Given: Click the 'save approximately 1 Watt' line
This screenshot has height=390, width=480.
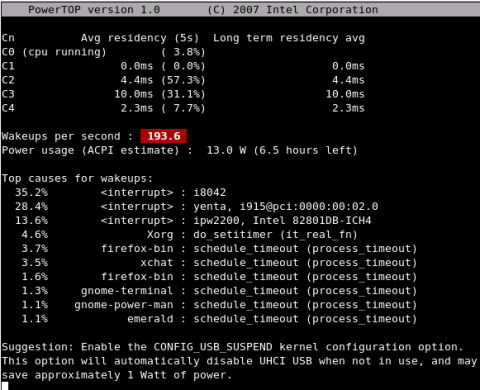Looking at the screenshot, I should click(x=117, y=375).
